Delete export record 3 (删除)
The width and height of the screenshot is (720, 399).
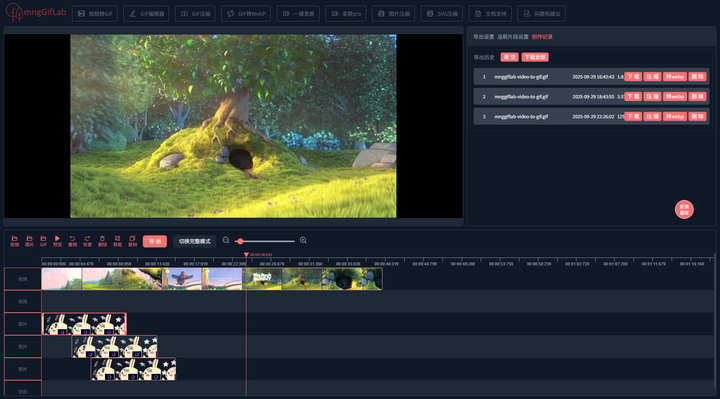pos(698,117)
